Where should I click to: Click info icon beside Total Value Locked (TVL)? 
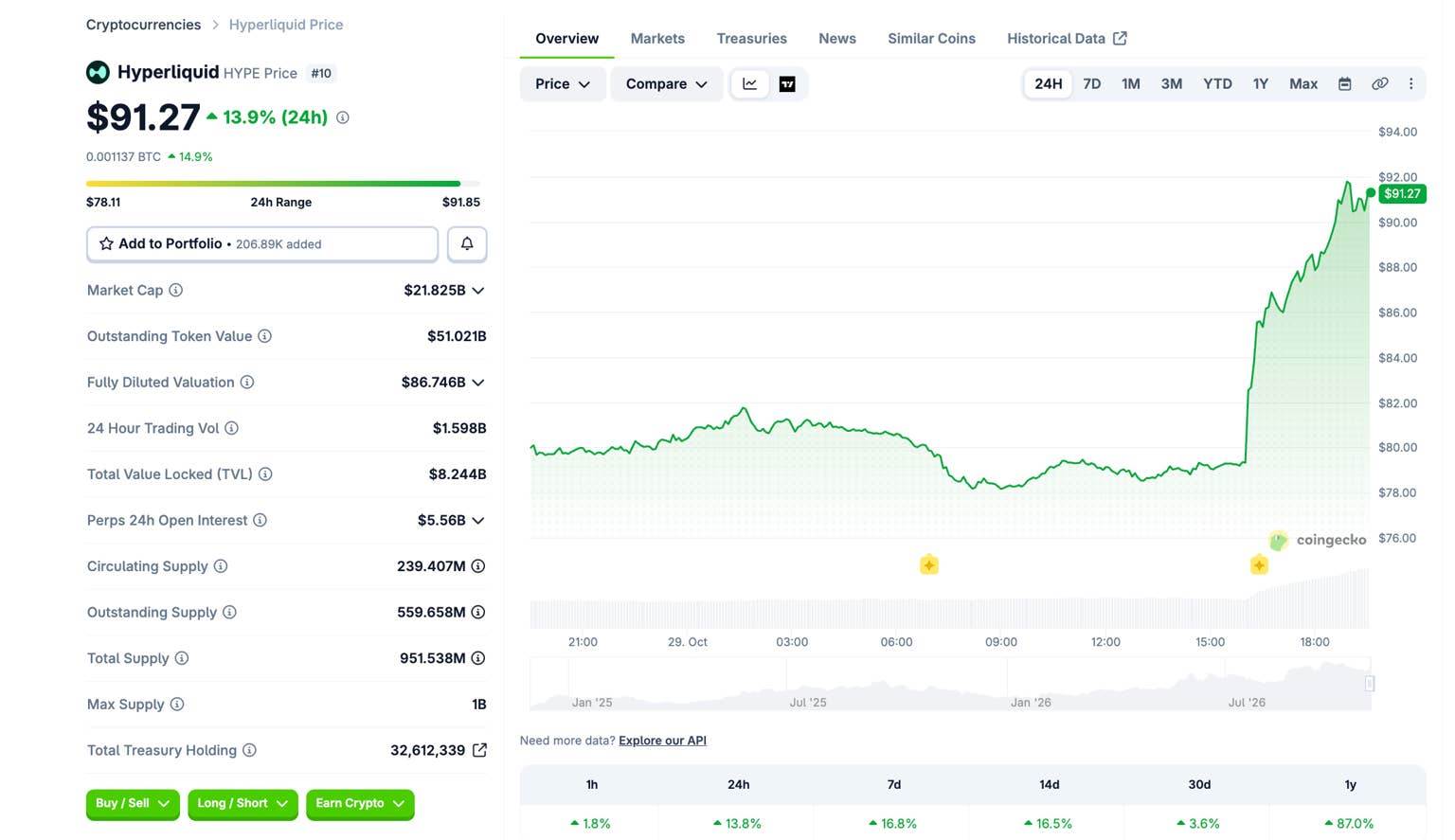pyautogui.click(x=265, y=474)
